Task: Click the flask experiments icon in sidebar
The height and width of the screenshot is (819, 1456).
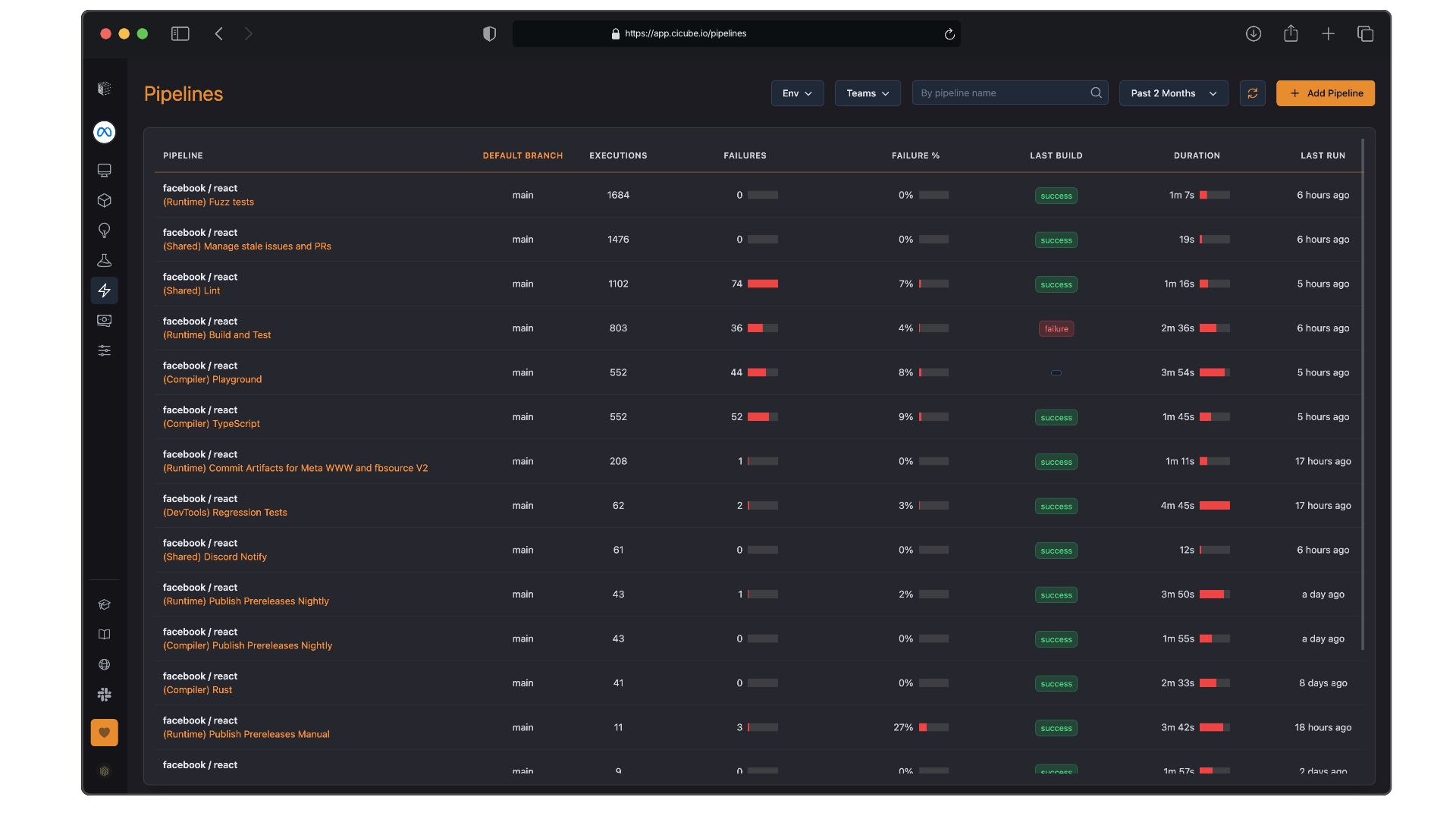Action: (104, 260)
